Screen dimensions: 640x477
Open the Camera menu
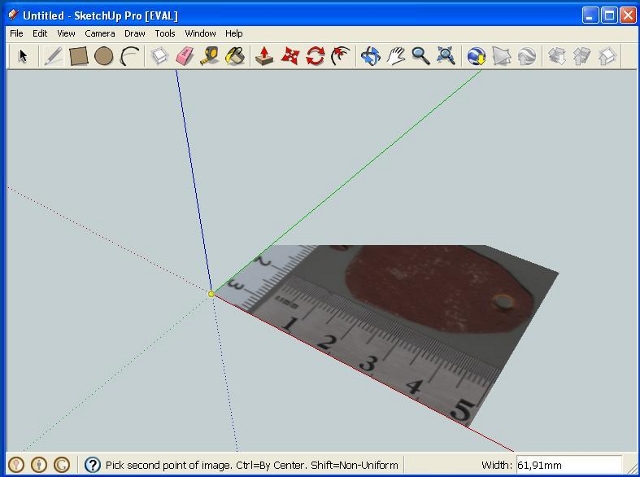point(99,33)
